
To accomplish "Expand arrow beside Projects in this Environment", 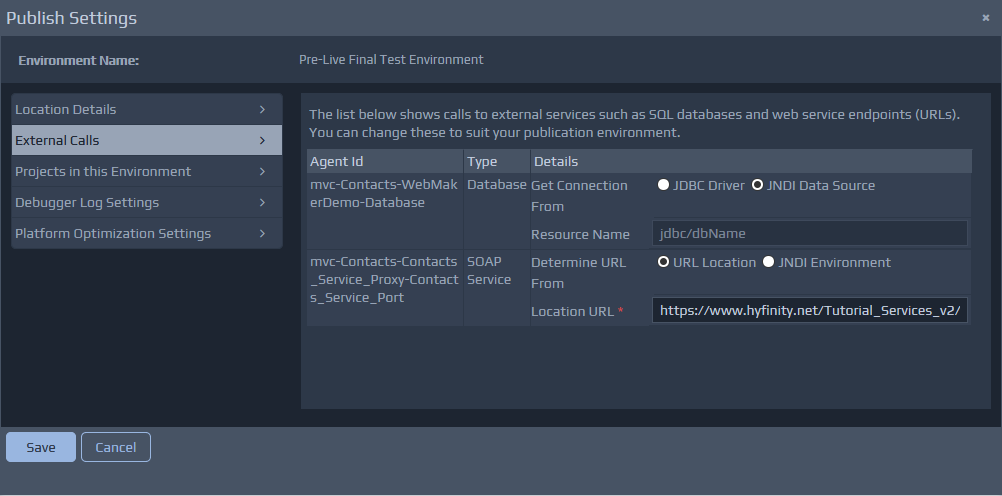I will click(262, 171).
